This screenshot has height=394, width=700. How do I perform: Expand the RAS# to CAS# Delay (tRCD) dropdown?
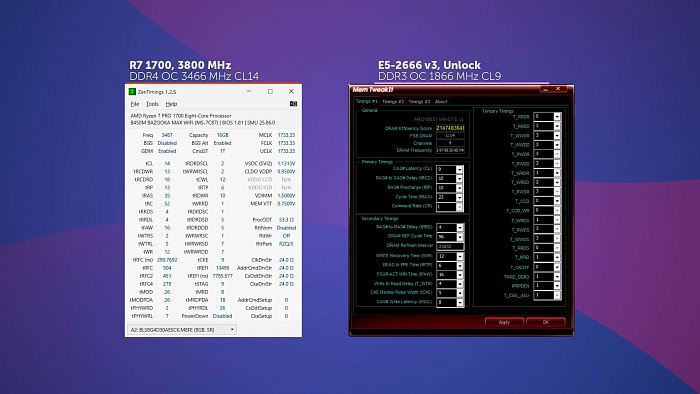(x=459, y=178)
